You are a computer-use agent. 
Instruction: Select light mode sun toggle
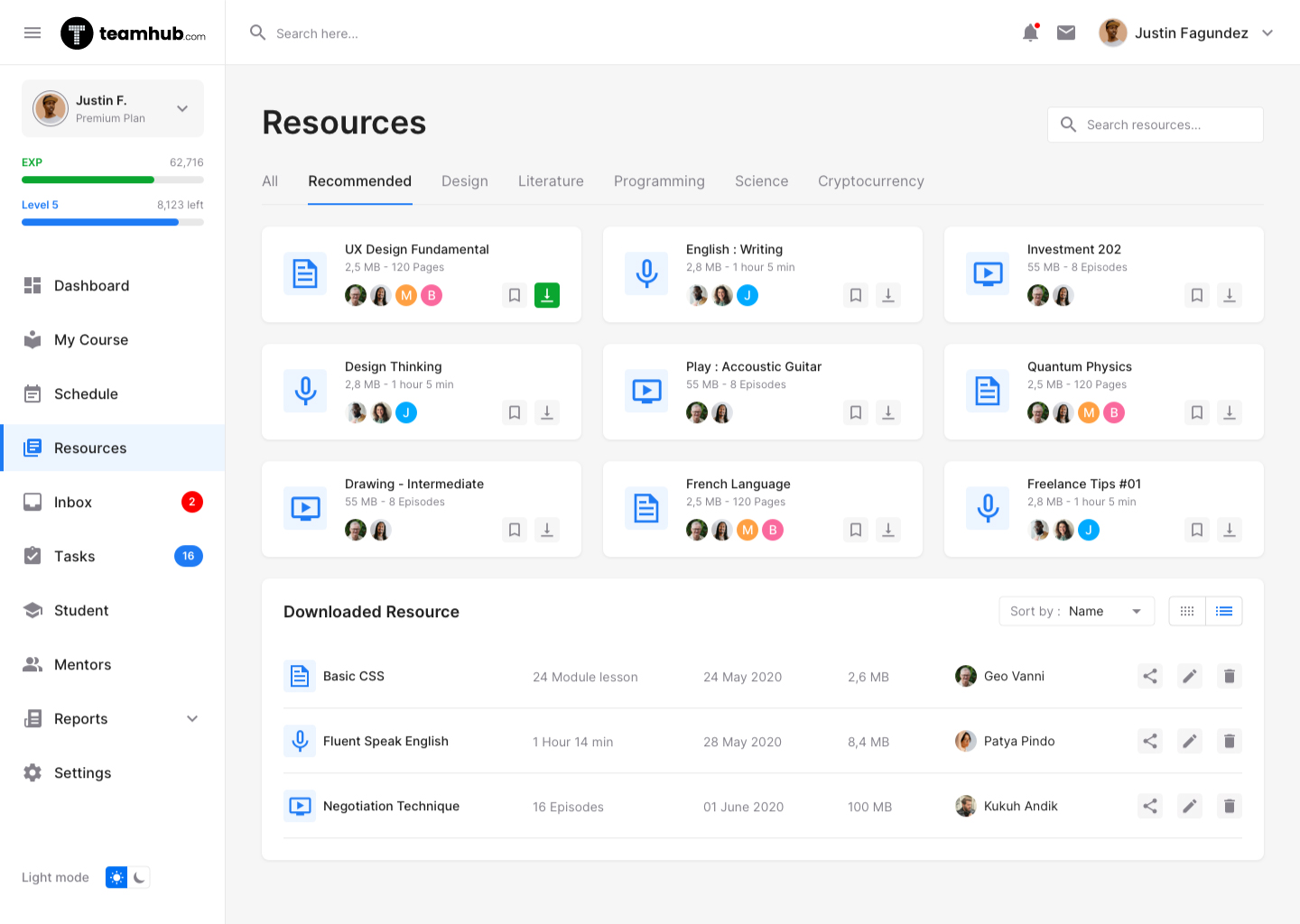(116, 877)
